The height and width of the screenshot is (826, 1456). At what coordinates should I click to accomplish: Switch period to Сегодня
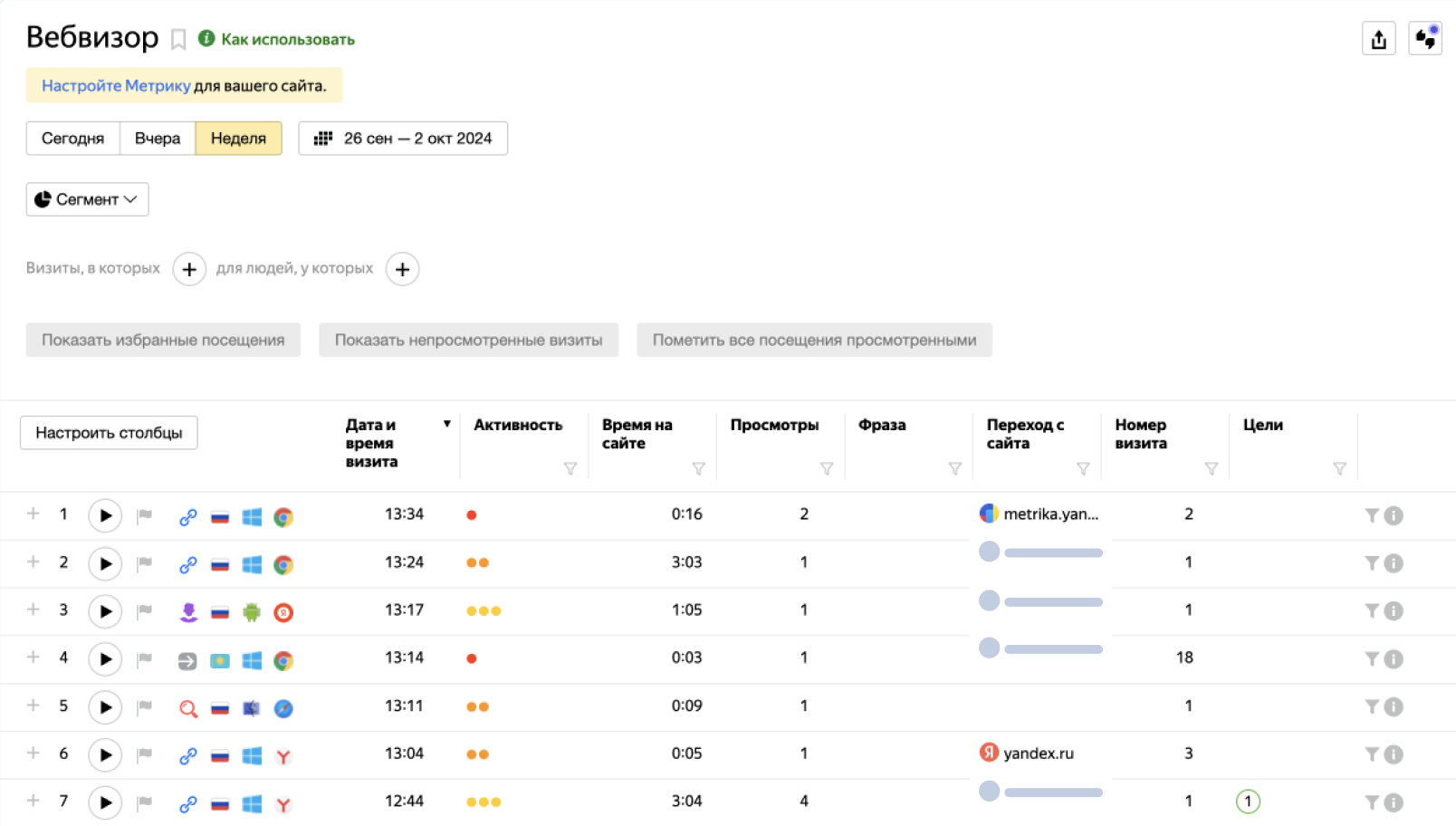click(x=72, y=139)
